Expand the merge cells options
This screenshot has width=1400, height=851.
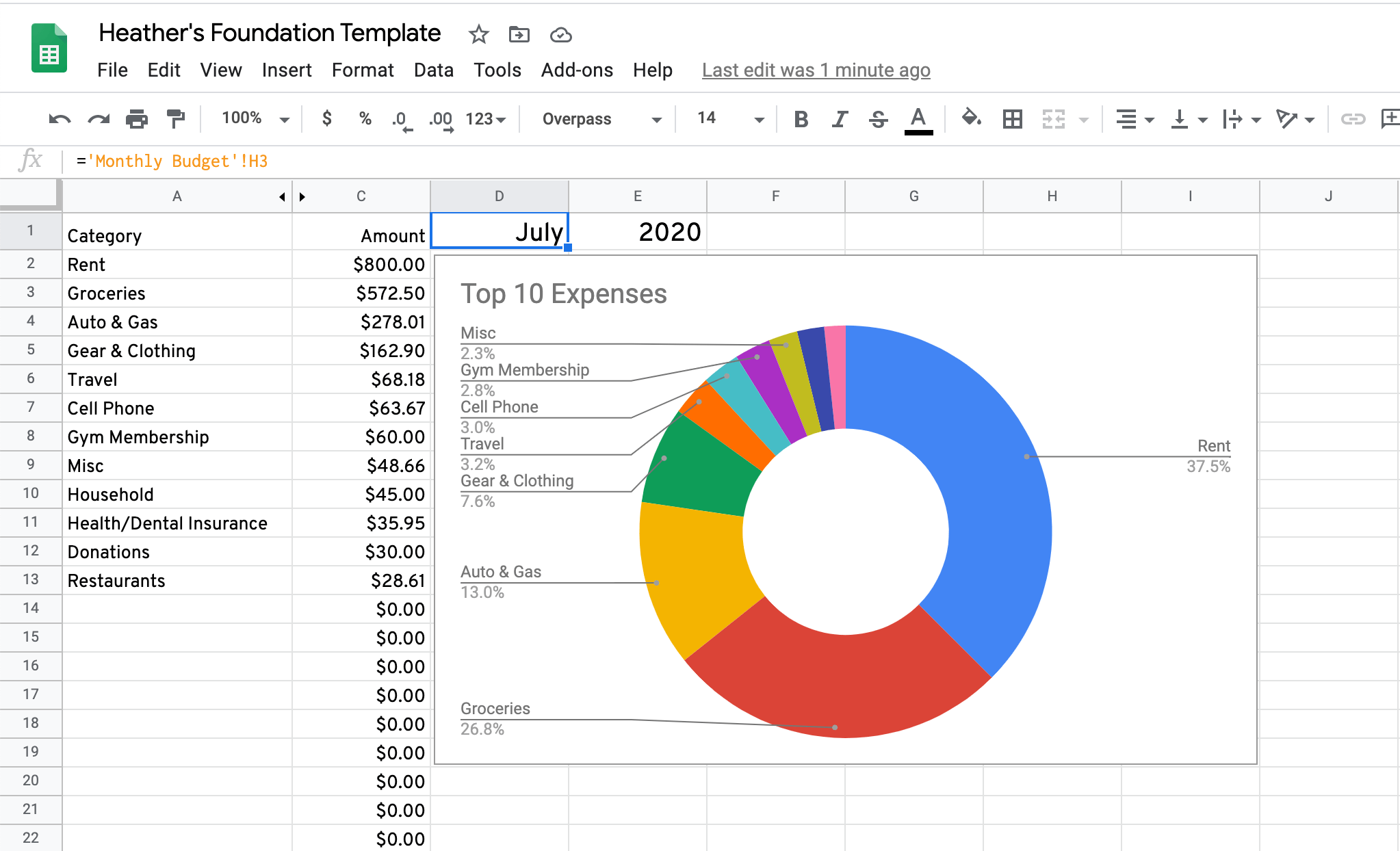tap(1083, 118)
